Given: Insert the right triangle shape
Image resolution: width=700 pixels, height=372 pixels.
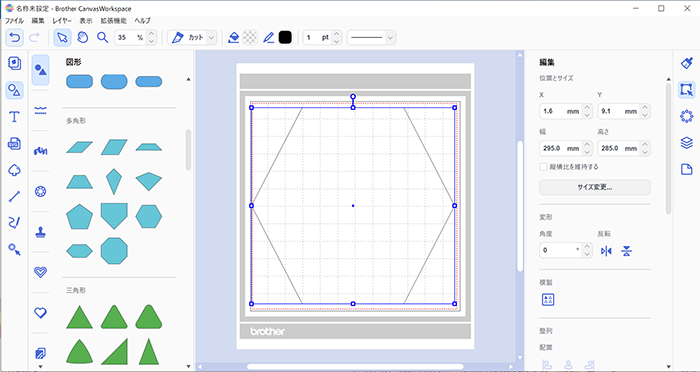Looking at the screenshot, I should (114, 351).
